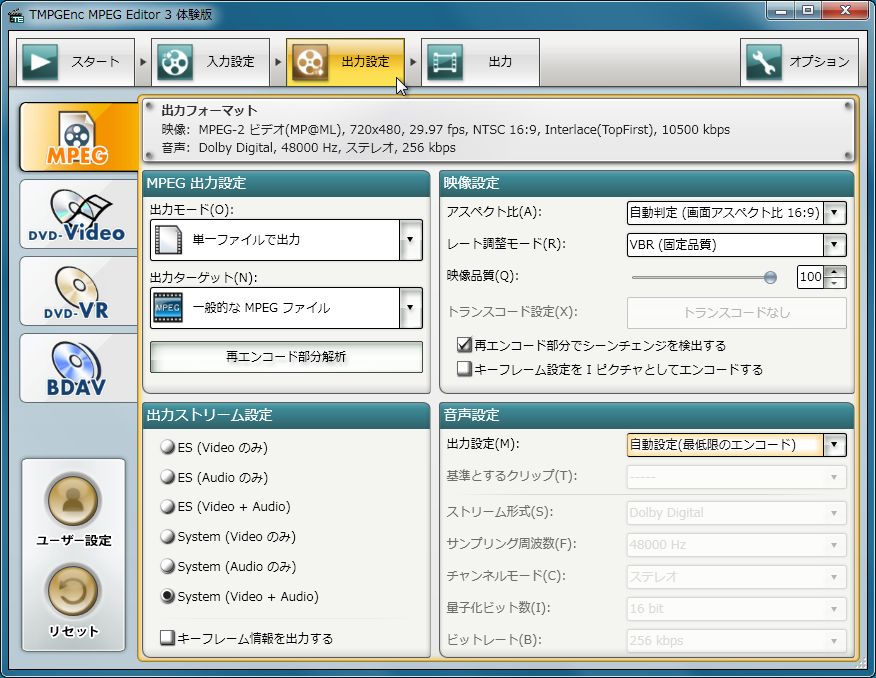Click the 映像品質 value field showing 100
The image size is (876, 678).
(810, 277)
